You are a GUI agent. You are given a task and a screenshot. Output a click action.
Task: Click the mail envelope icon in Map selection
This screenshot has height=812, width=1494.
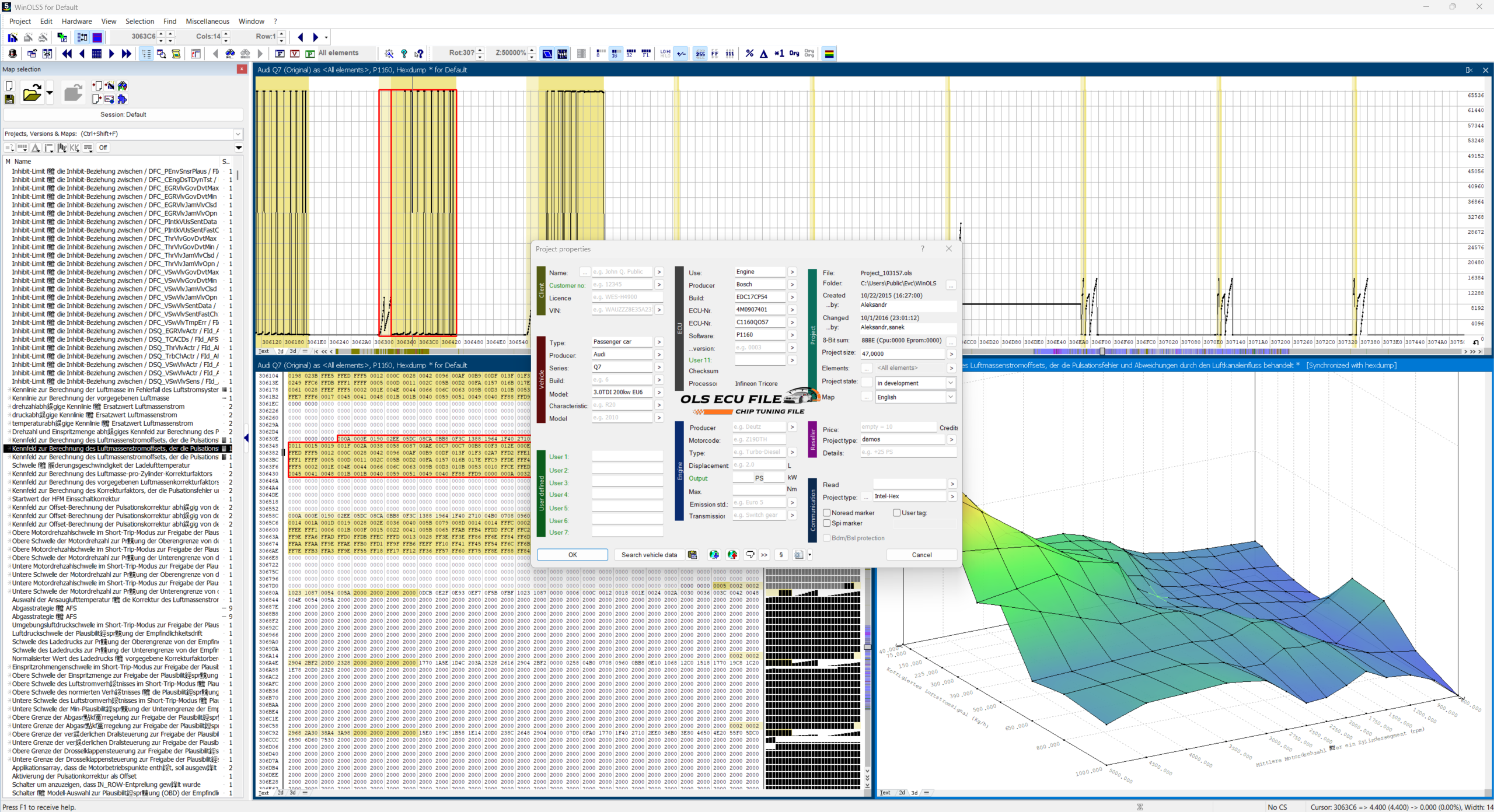tap(109, 99)
